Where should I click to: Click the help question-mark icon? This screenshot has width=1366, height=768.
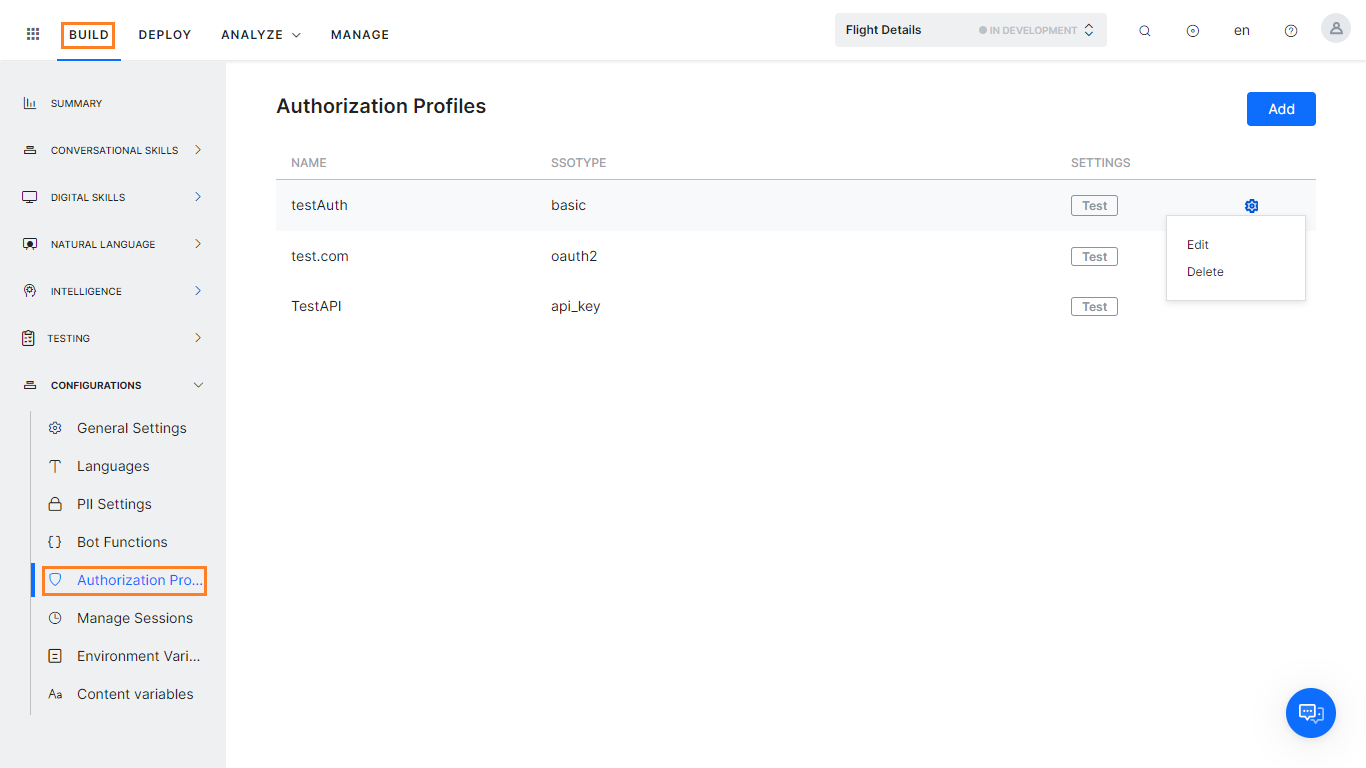point(1290,30)
